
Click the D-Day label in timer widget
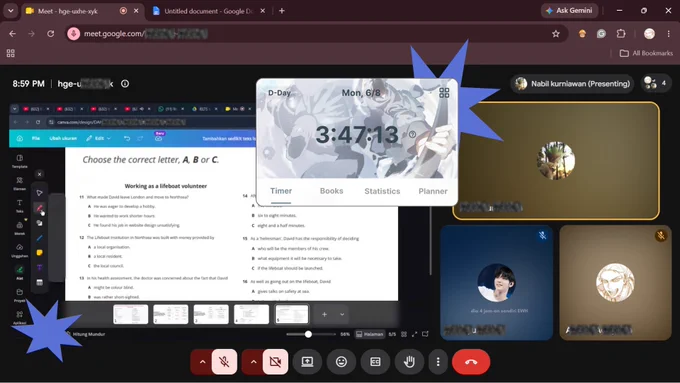[x=279, y=93]
